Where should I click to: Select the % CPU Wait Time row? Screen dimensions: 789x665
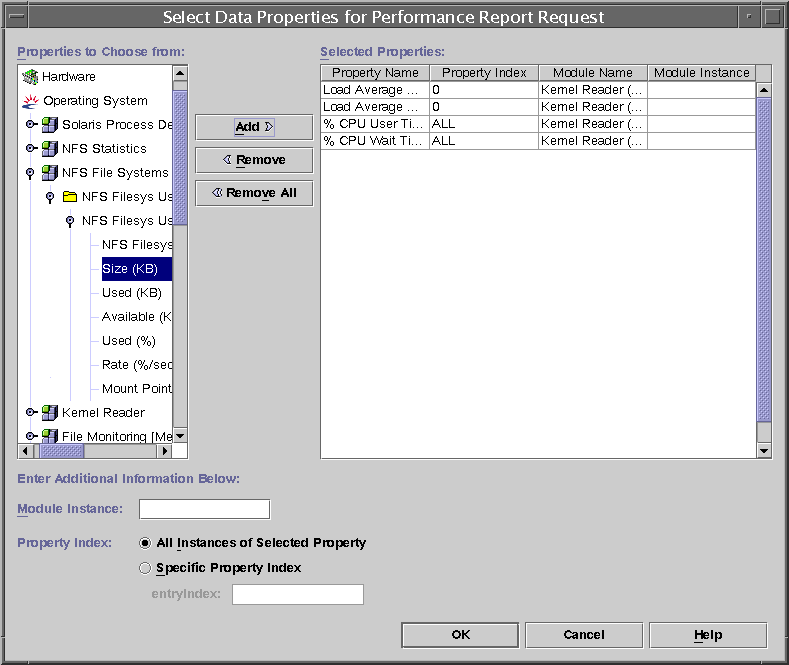click(x=538, y=141)
